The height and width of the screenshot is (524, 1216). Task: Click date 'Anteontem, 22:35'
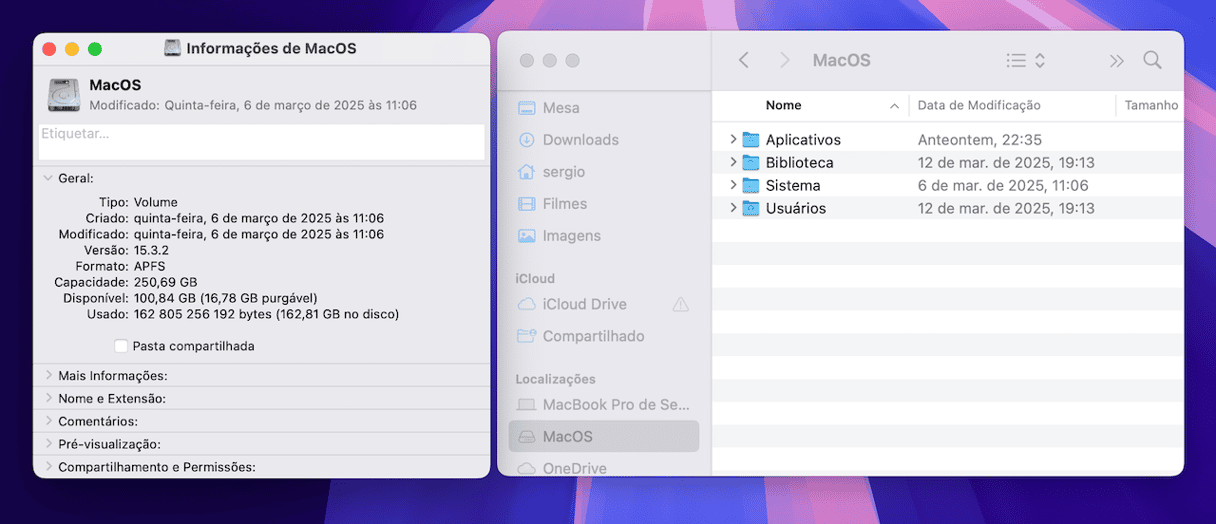980,140
